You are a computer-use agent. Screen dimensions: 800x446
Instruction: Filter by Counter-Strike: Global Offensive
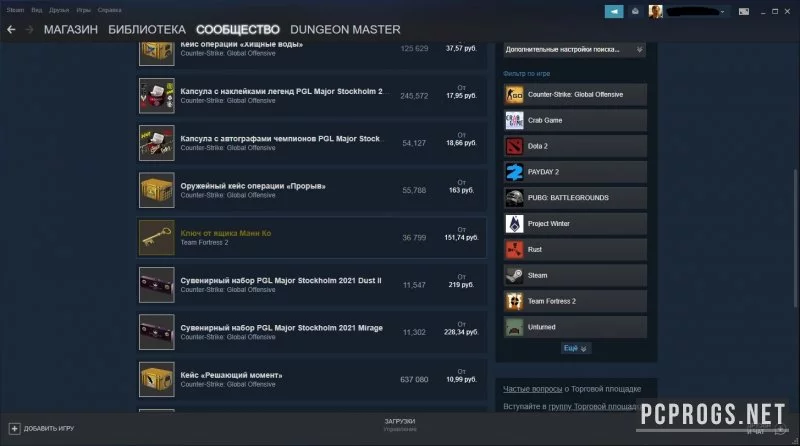pos(576,94)
